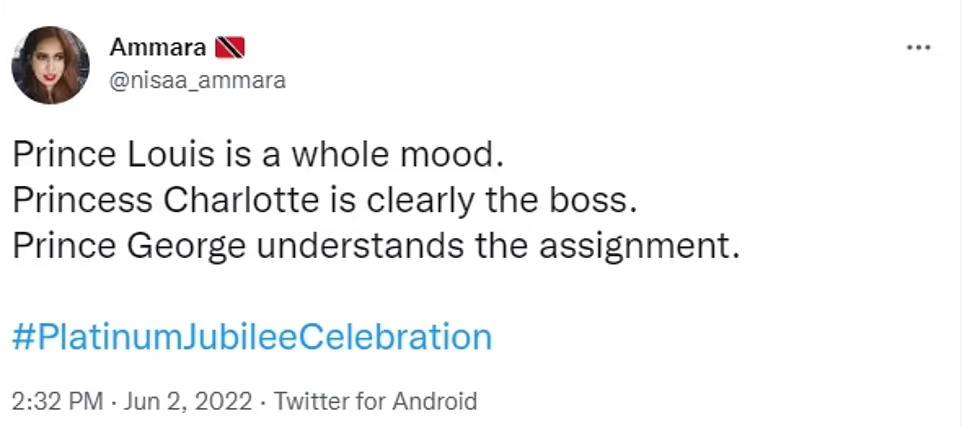This screenshot has height=426, width=962.
Task: Open the @nisaa_ammara handle link
Action: (196, 81)
